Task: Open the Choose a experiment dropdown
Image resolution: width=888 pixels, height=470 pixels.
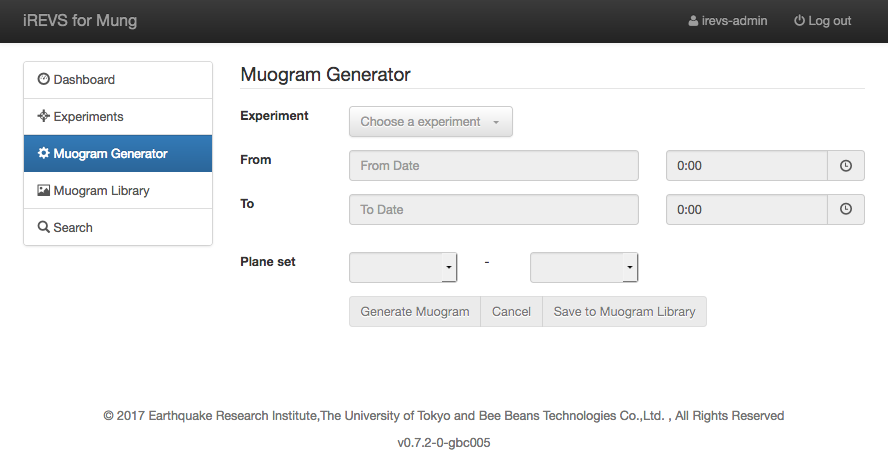Action: click(x=430, y=122)
